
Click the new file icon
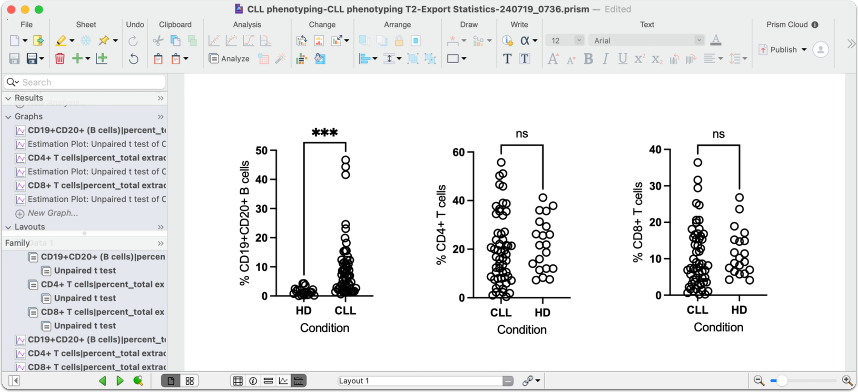tap(14, 41)
